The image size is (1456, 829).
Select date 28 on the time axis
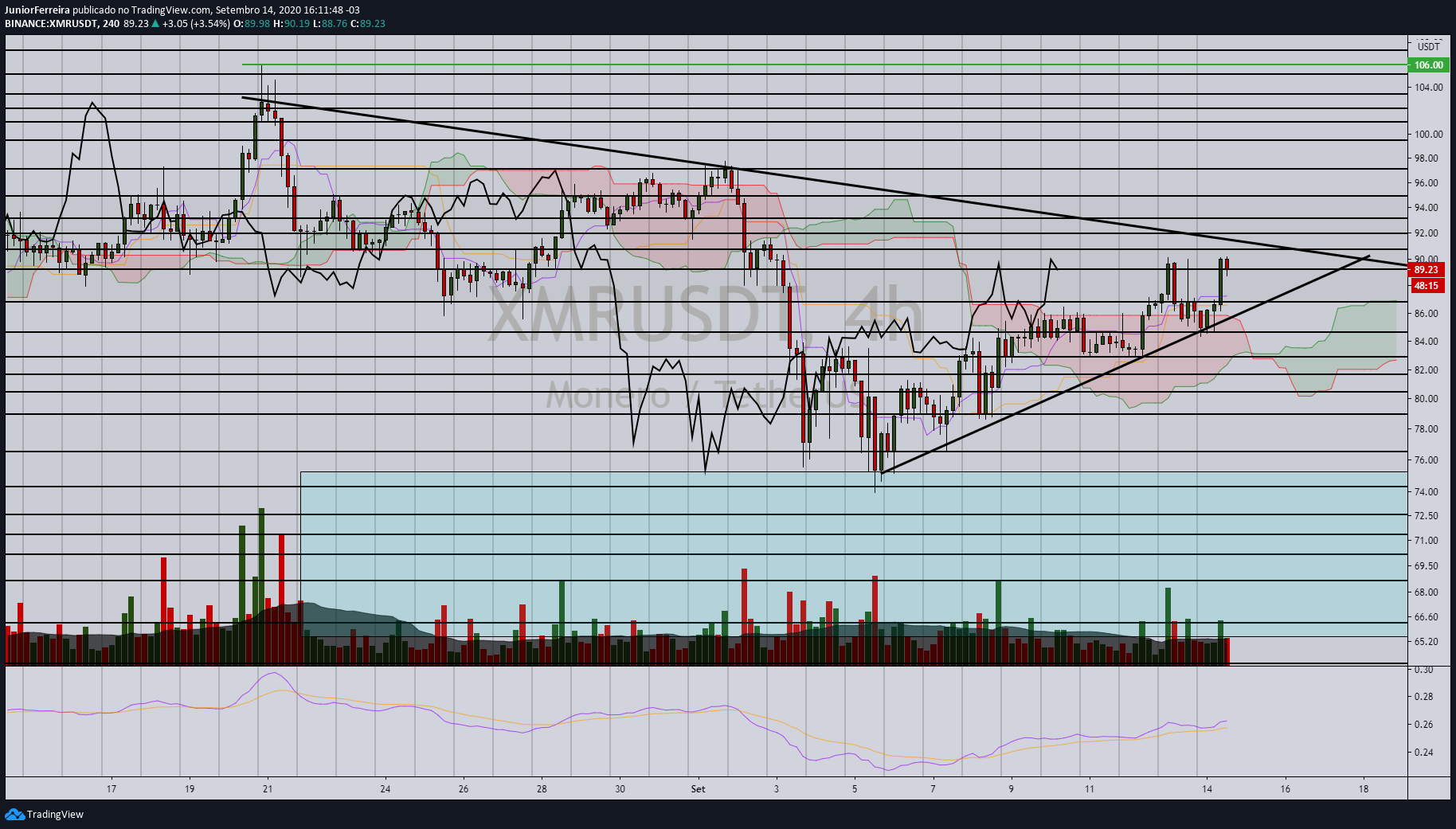pyautogui.click(x=542, y=789)
